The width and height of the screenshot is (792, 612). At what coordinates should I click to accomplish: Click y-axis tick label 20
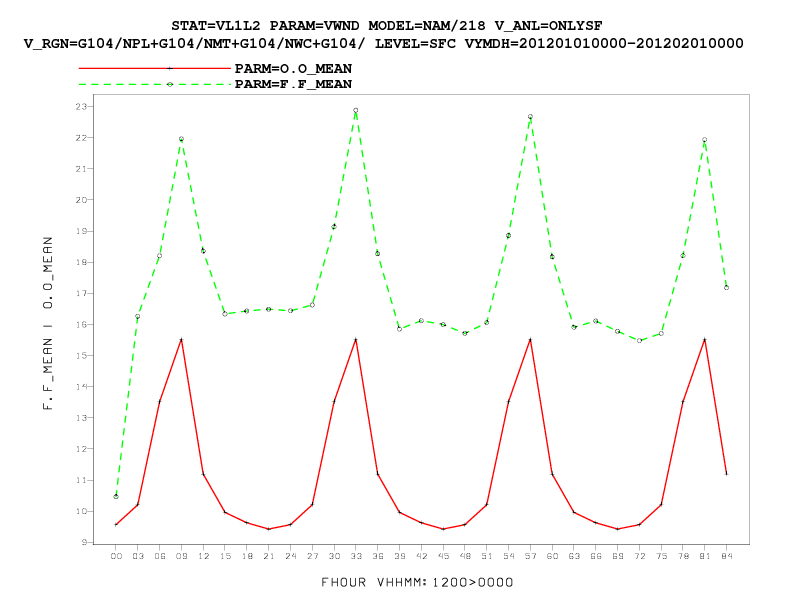[81, 200]
